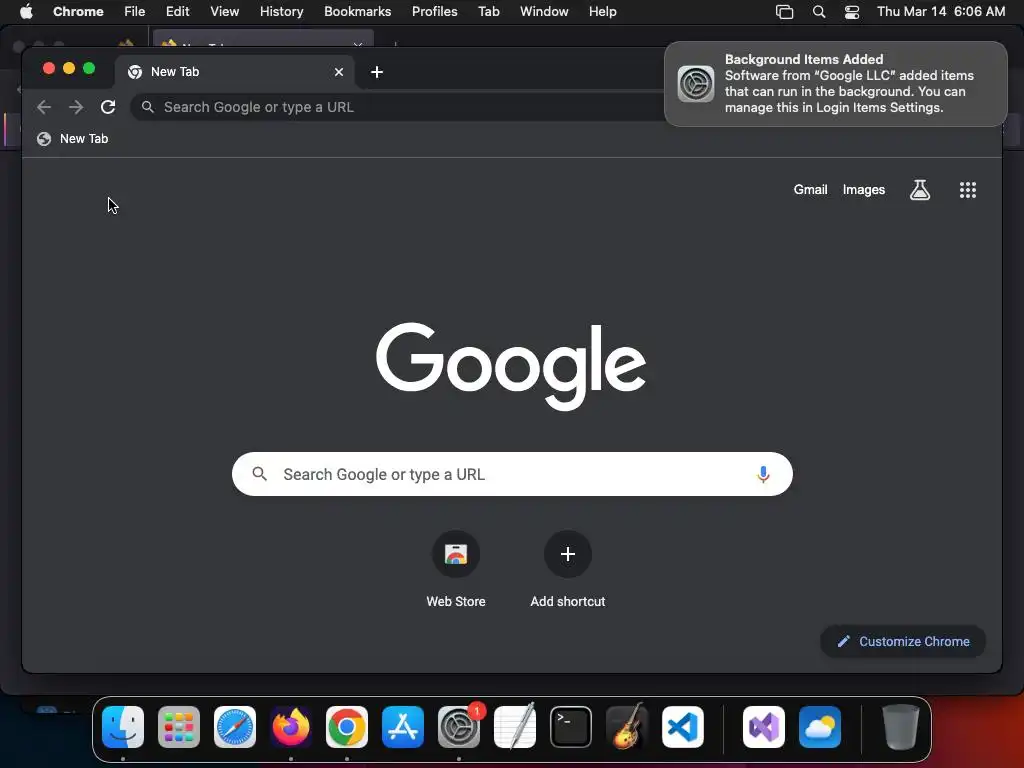The height and width of the screenshot is (768, 1024).
Task: Open the Web Store shortcut
Action: [x=456, y=569]
